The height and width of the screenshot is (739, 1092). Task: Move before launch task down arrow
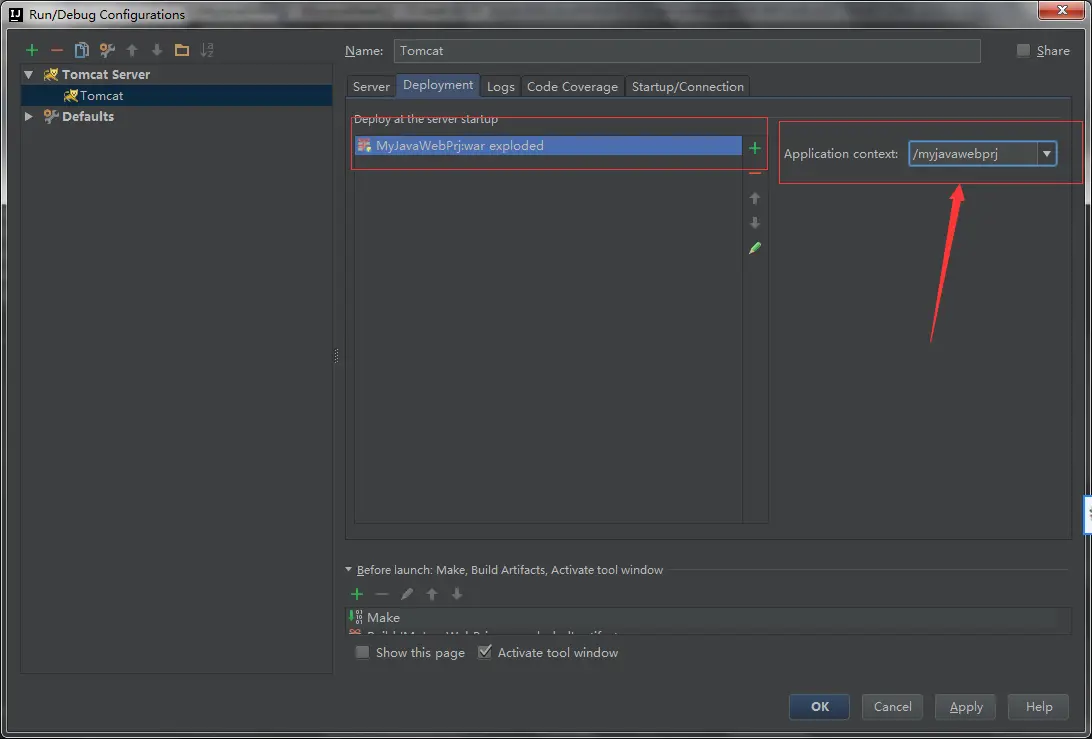[457, 594]
